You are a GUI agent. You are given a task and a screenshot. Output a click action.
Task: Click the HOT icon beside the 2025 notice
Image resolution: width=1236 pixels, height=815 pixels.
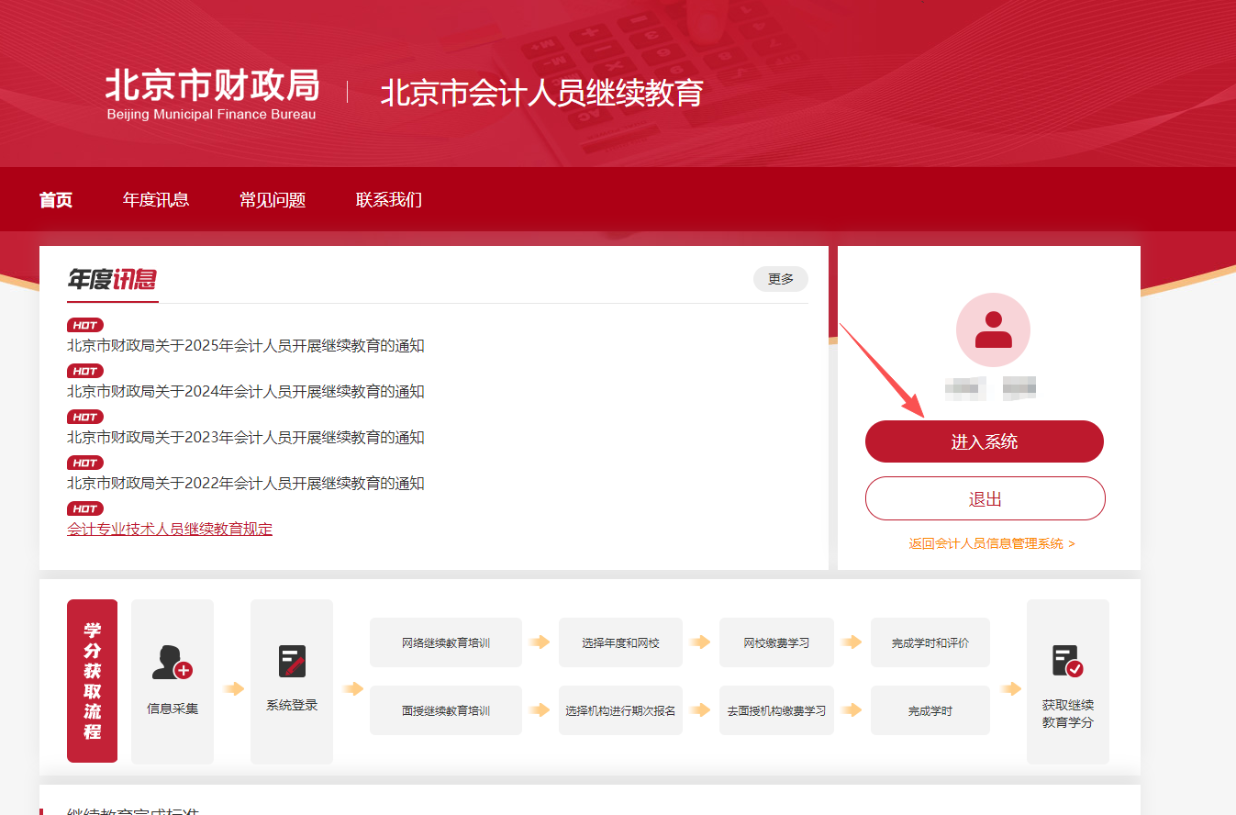pos(85,325)
